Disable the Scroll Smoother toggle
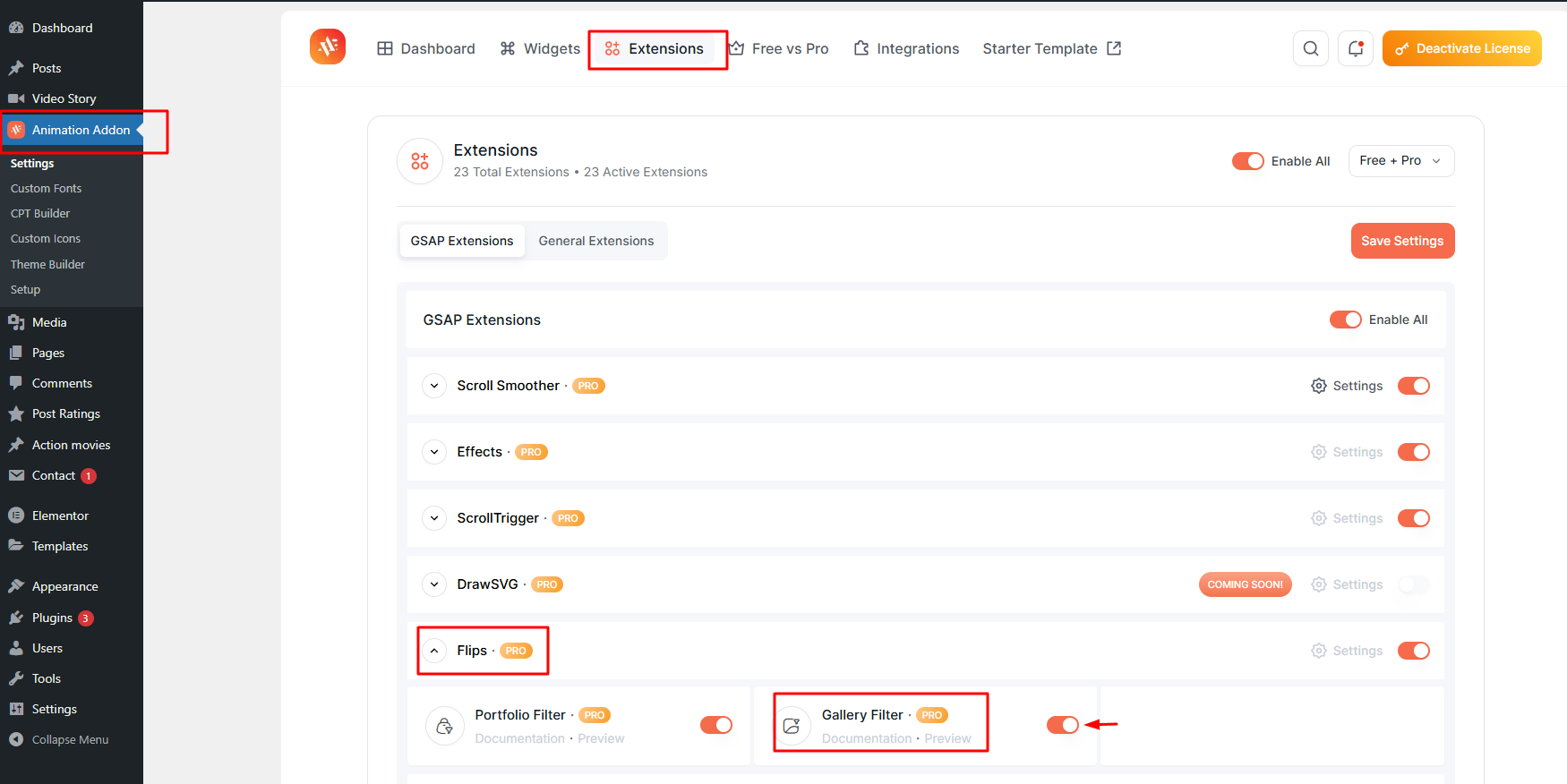 coord(1414,386)
